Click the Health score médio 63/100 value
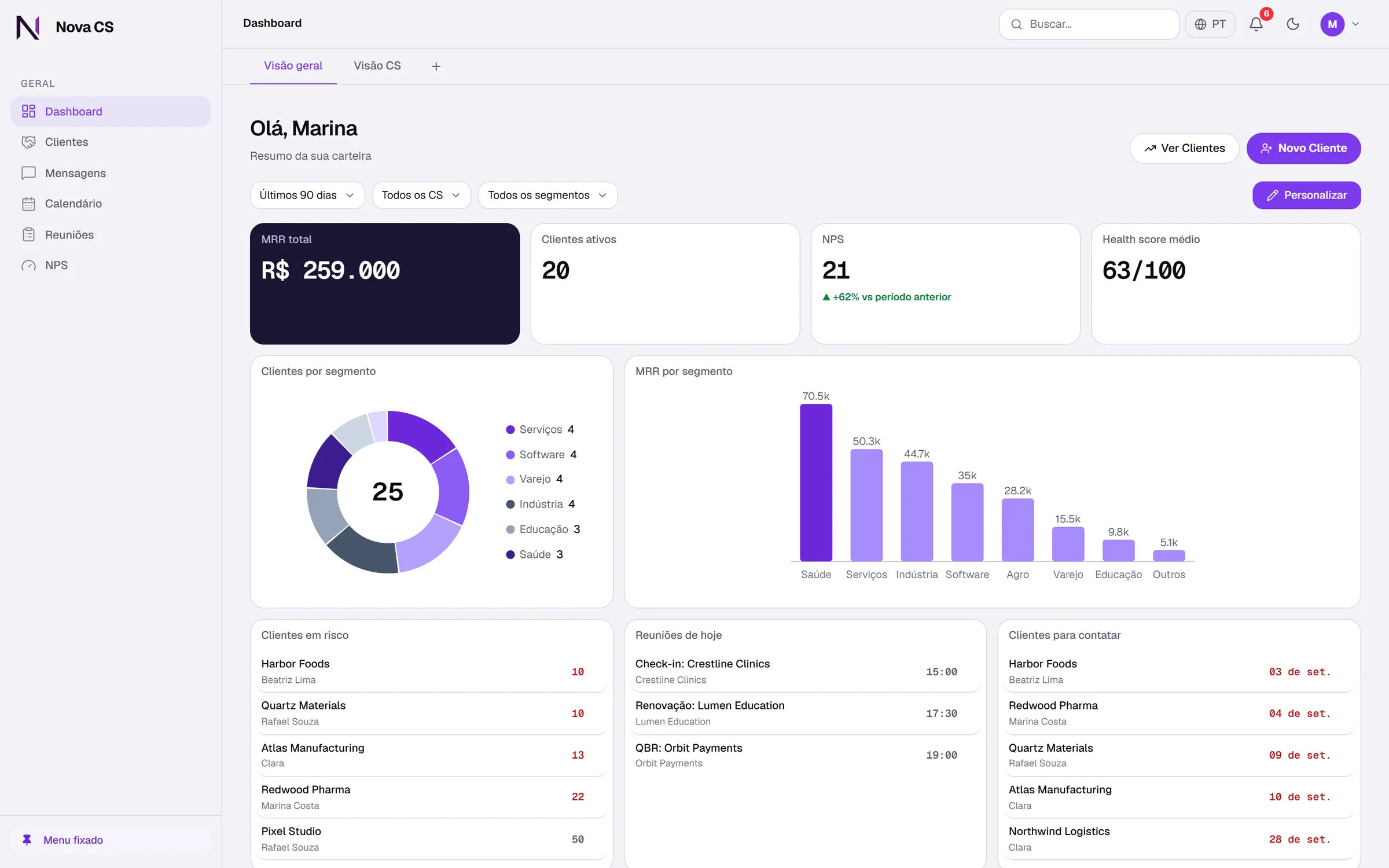 point(1144,271)
